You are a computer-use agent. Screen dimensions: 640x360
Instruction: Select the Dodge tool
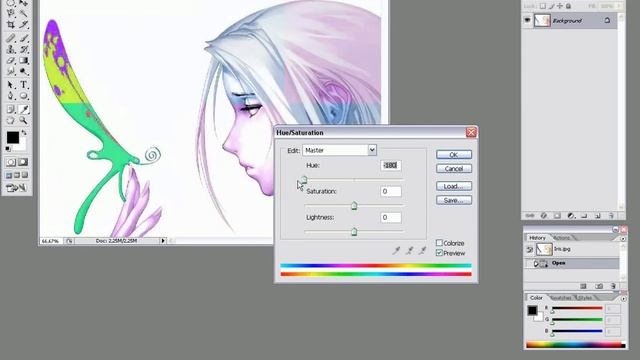(23, 72)
